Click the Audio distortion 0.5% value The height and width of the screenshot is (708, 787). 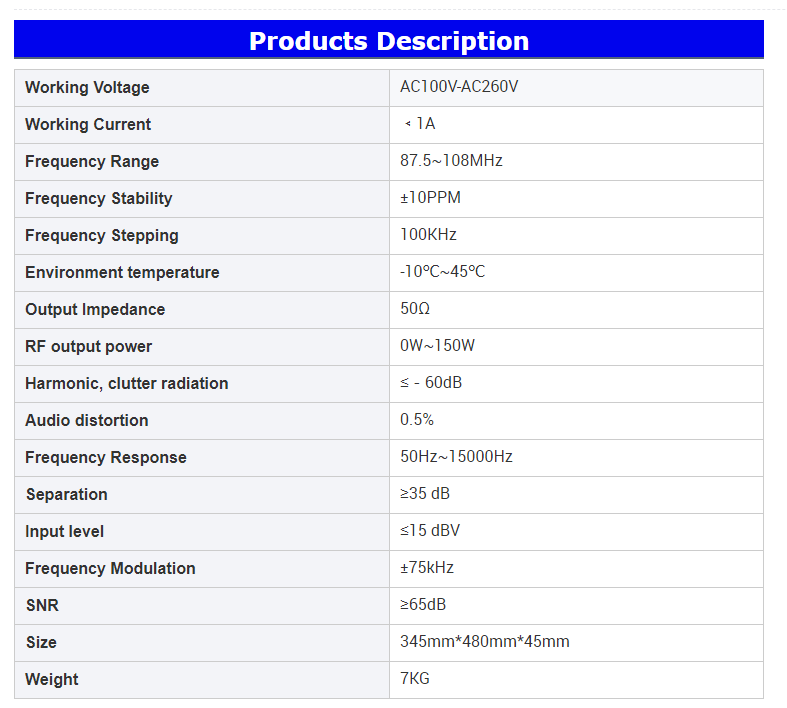pos(417,420)
